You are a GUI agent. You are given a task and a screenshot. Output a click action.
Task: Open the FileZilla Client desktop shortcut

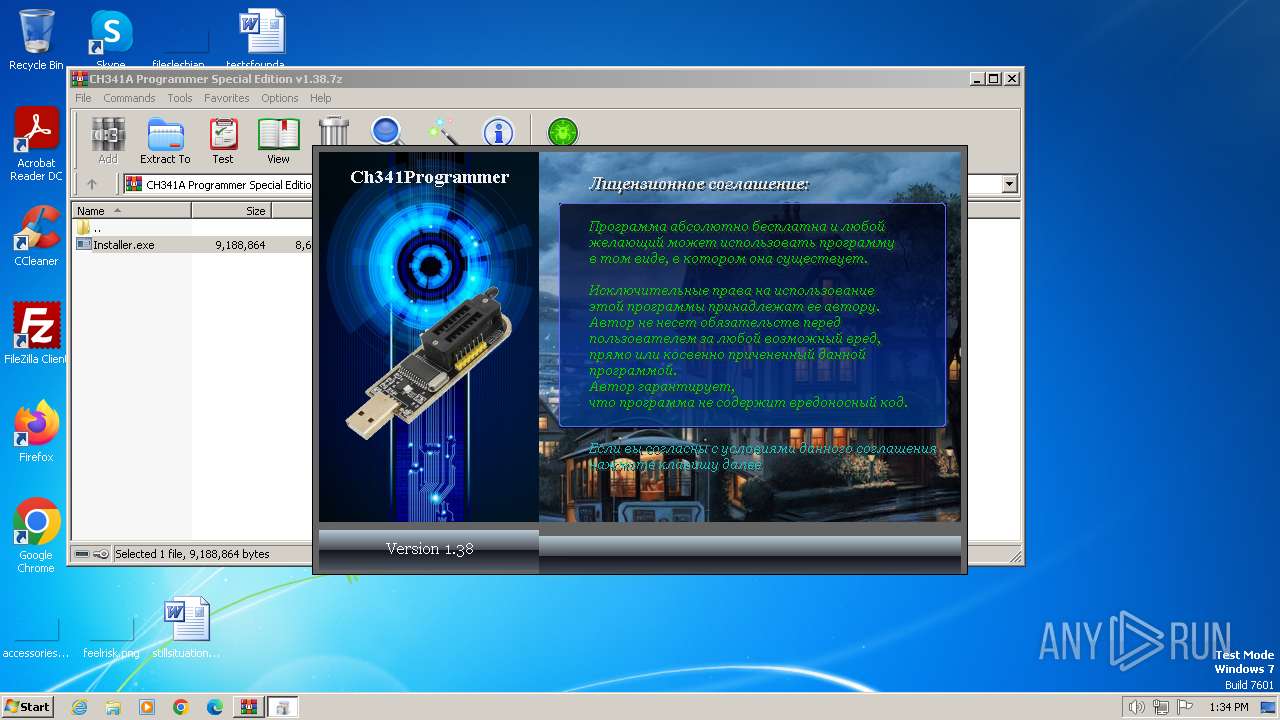point(36,333)
